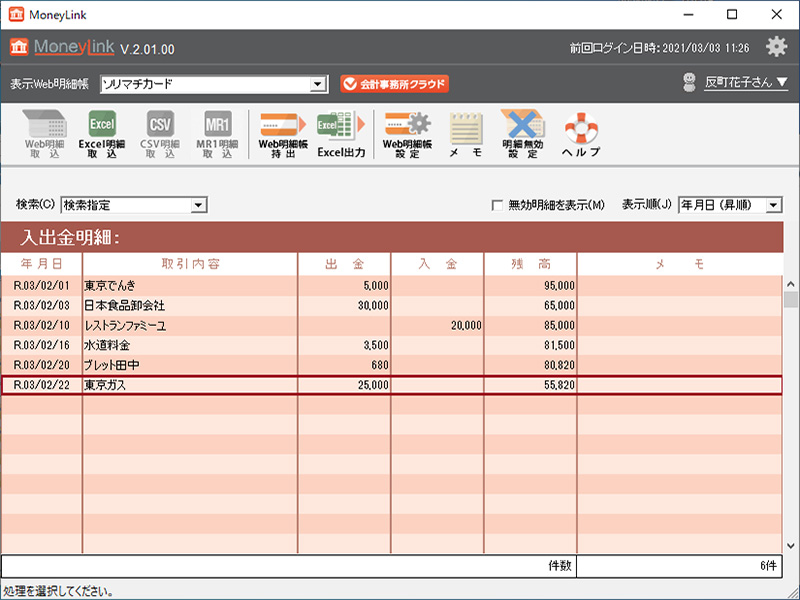Open Web明細帳設定 settings
Image resolution: width=800 pixels, height=600 pixels.
407,135
